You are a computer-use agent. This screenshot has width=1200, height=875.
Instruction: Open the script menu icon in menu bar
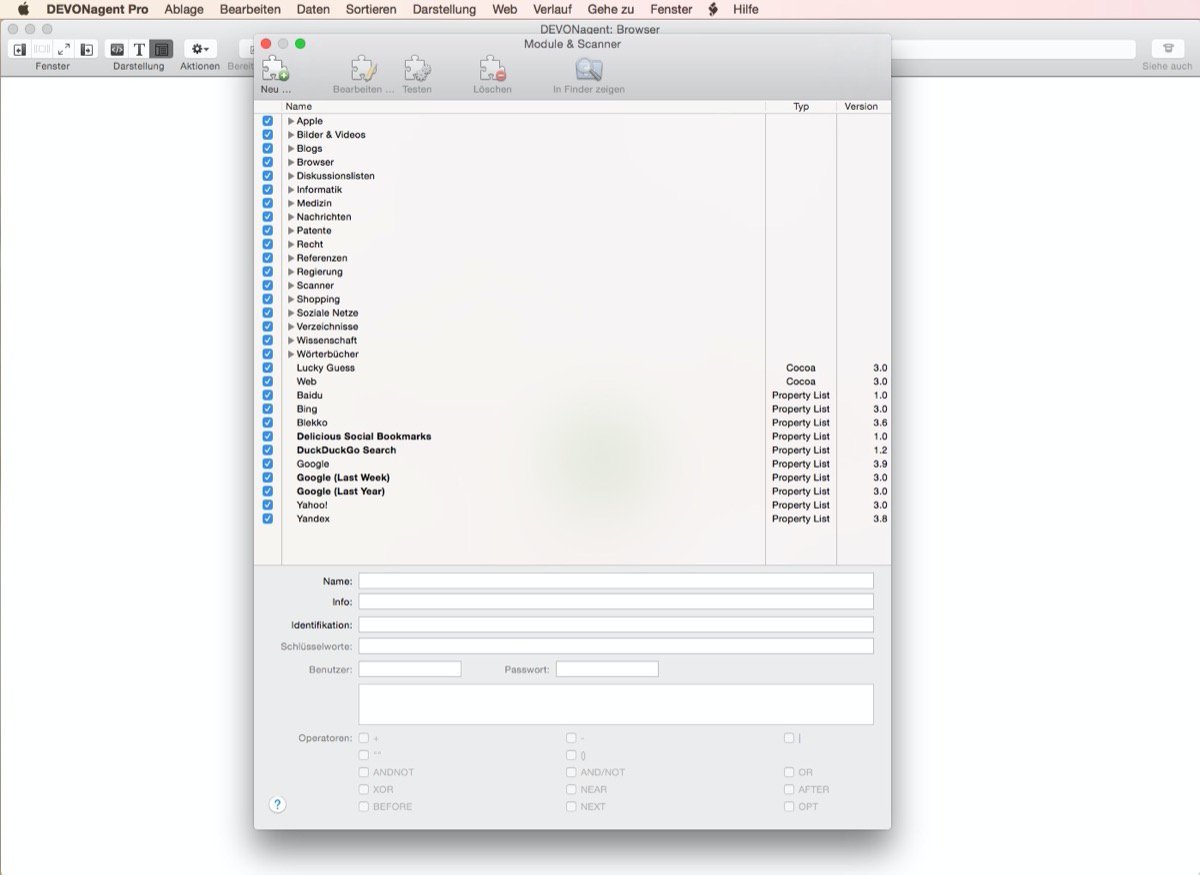pos(712,9)
